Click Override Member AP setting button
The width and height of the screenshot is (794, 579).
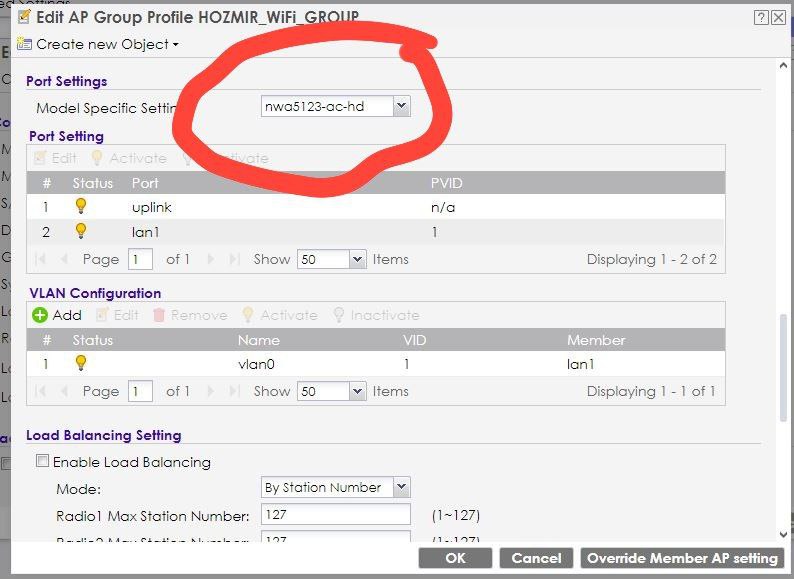coord(682,558)
